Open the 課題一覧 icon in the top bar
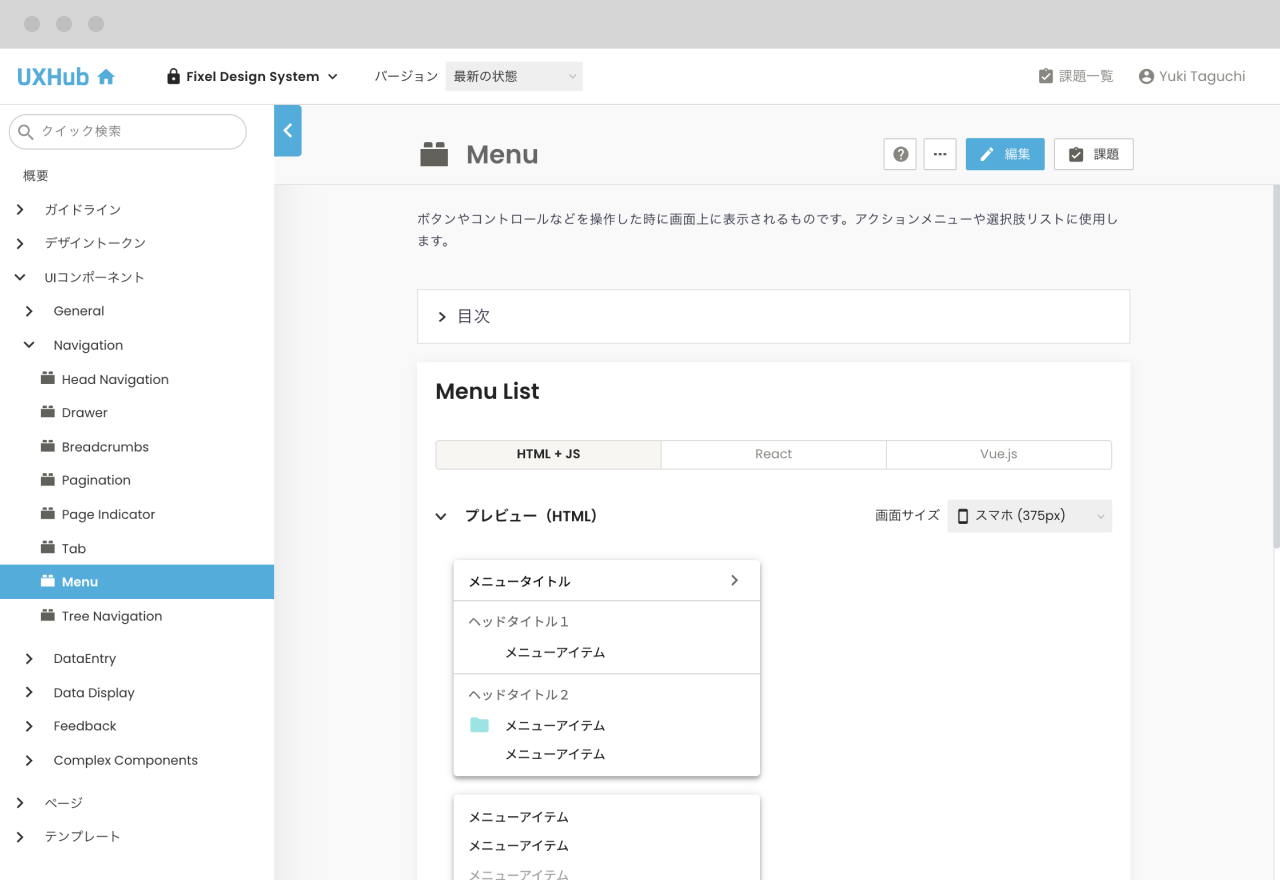Viewport: 1280px width, 880px height. pyautogui.click(x=1046, y=75)
